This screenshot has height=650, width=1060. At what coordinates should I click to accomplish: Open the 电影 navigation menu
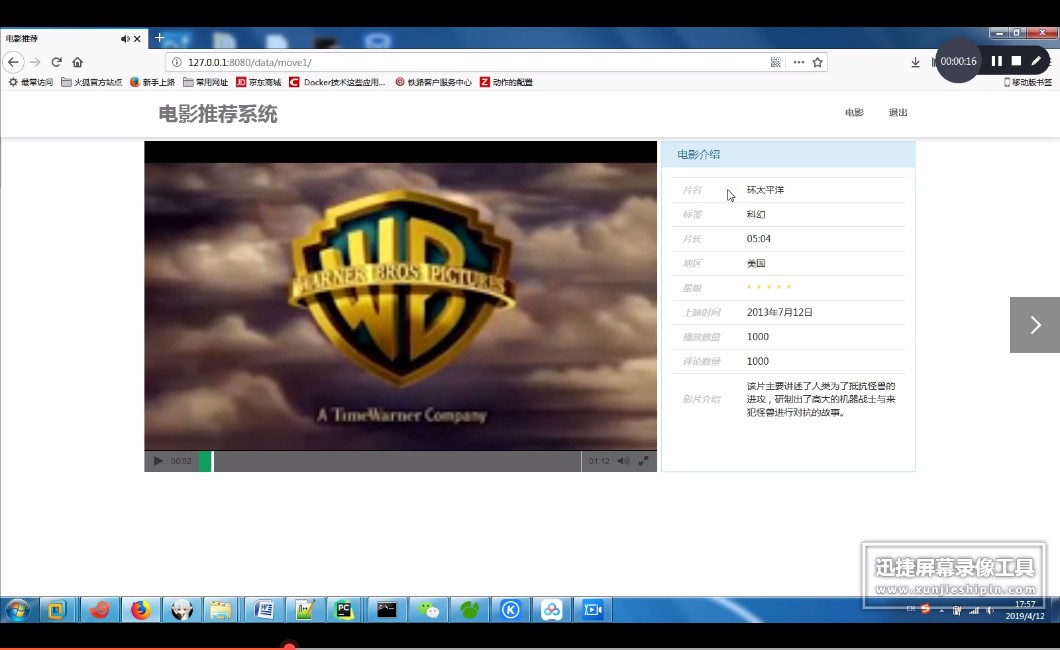[x=854, y=113]
